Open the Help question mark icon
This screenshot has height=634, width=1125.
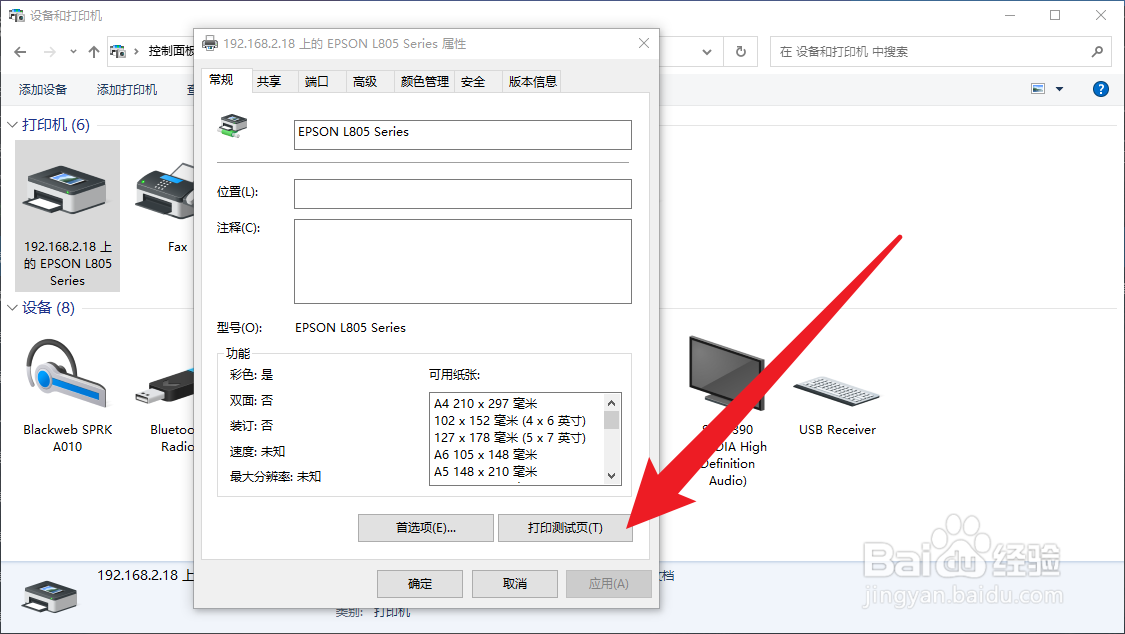[1101, 89]
